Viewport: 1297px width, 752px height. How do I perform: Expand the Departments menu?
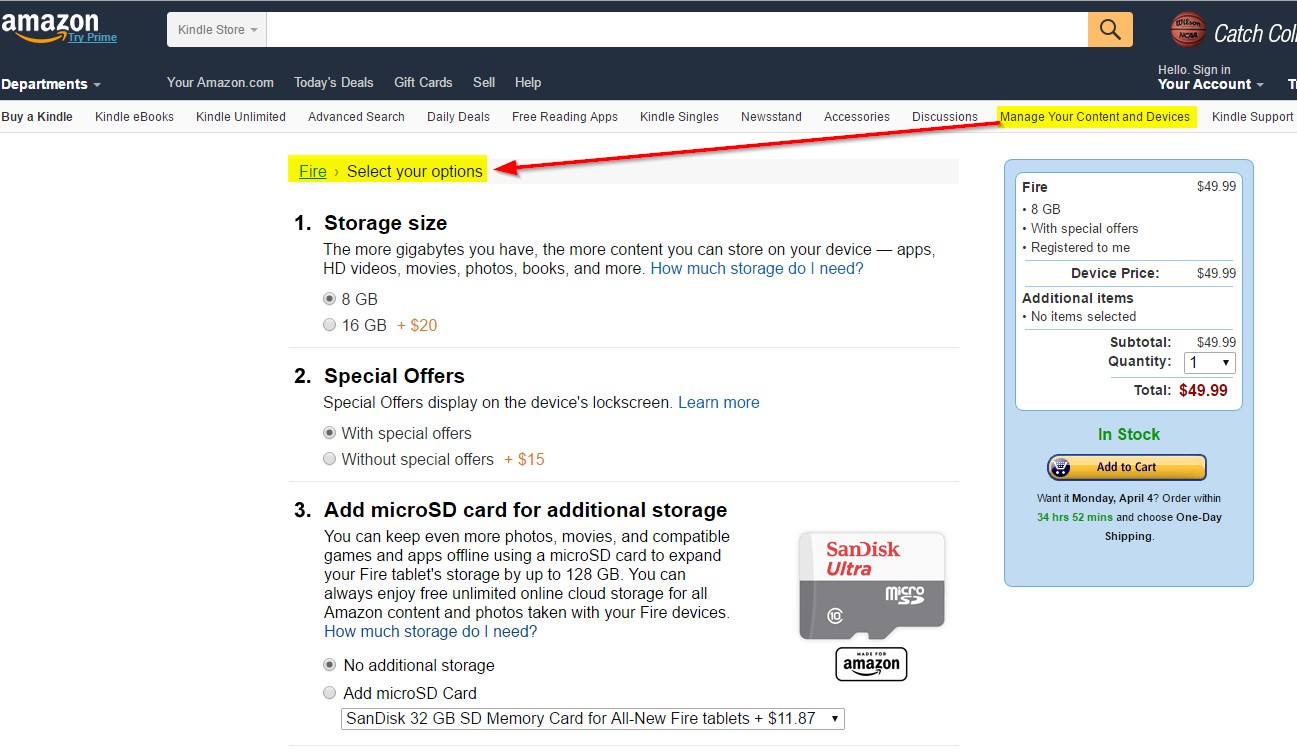coord(51,84)
